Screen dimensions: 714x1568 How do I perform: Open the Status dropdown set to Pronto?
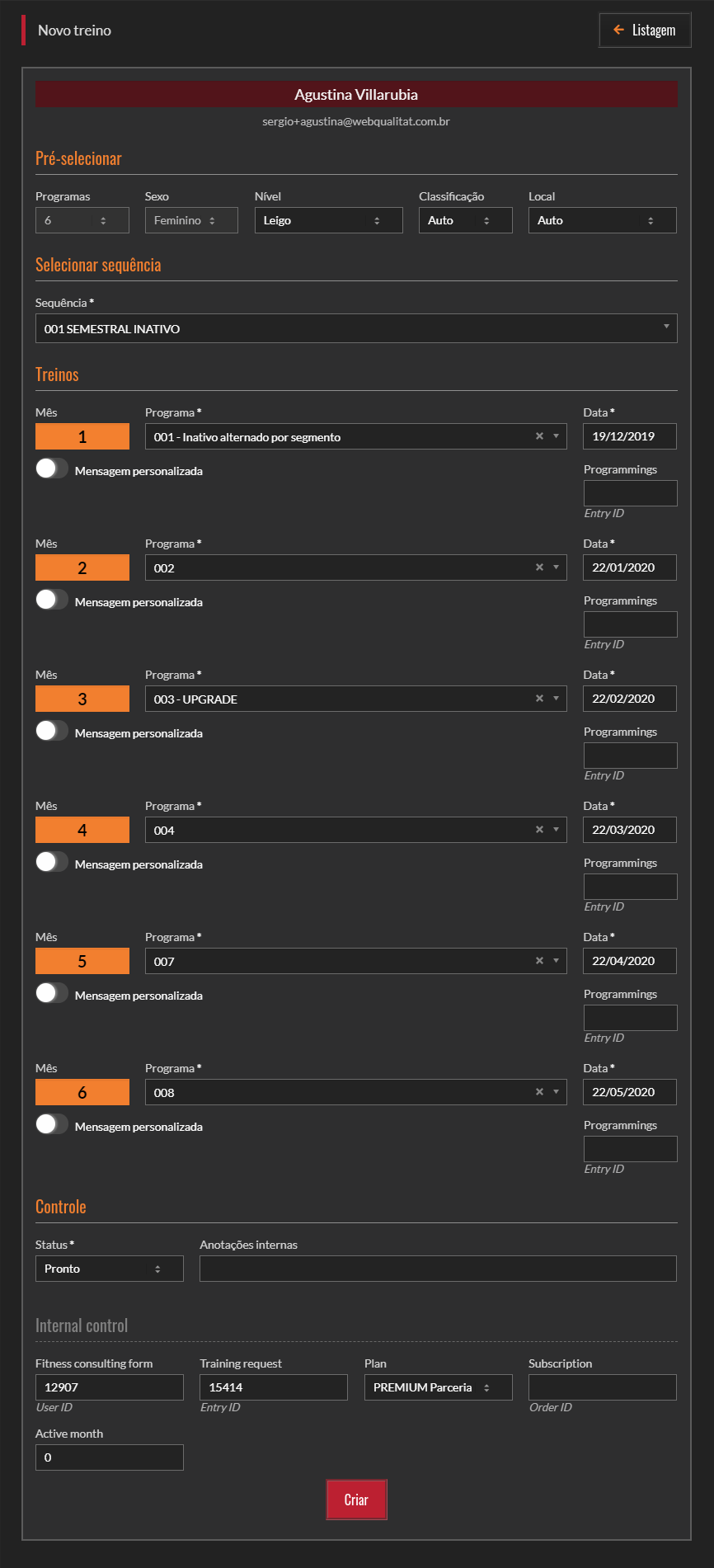(x=109, y=1269)
